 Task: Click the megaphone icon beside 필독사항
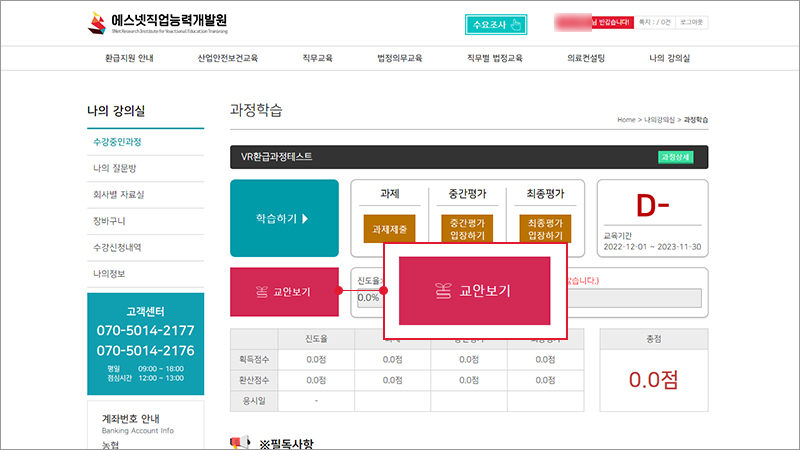(x=240, y=442)
